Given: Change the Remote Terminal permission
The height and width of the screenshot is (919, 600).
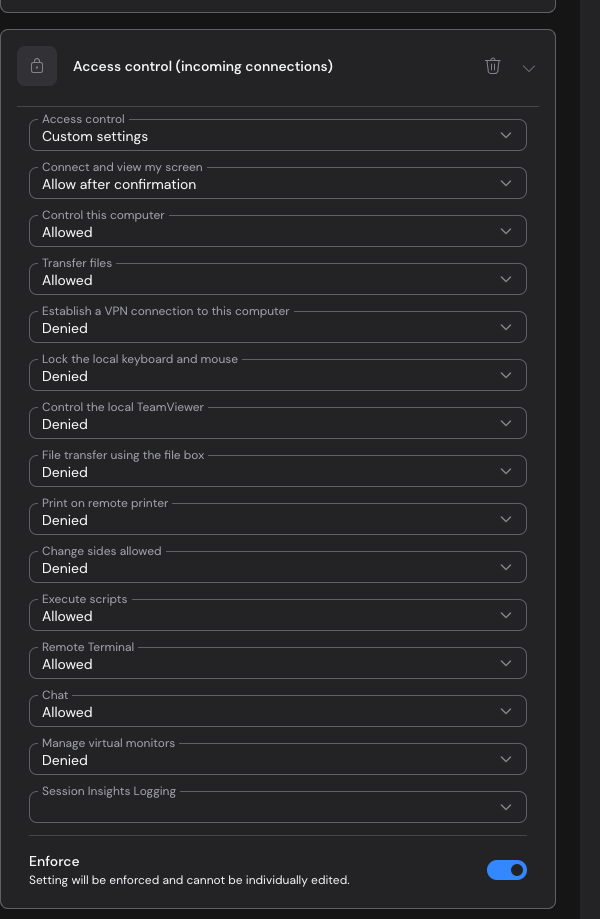Looking at the screenshot, I should (278, 664).
